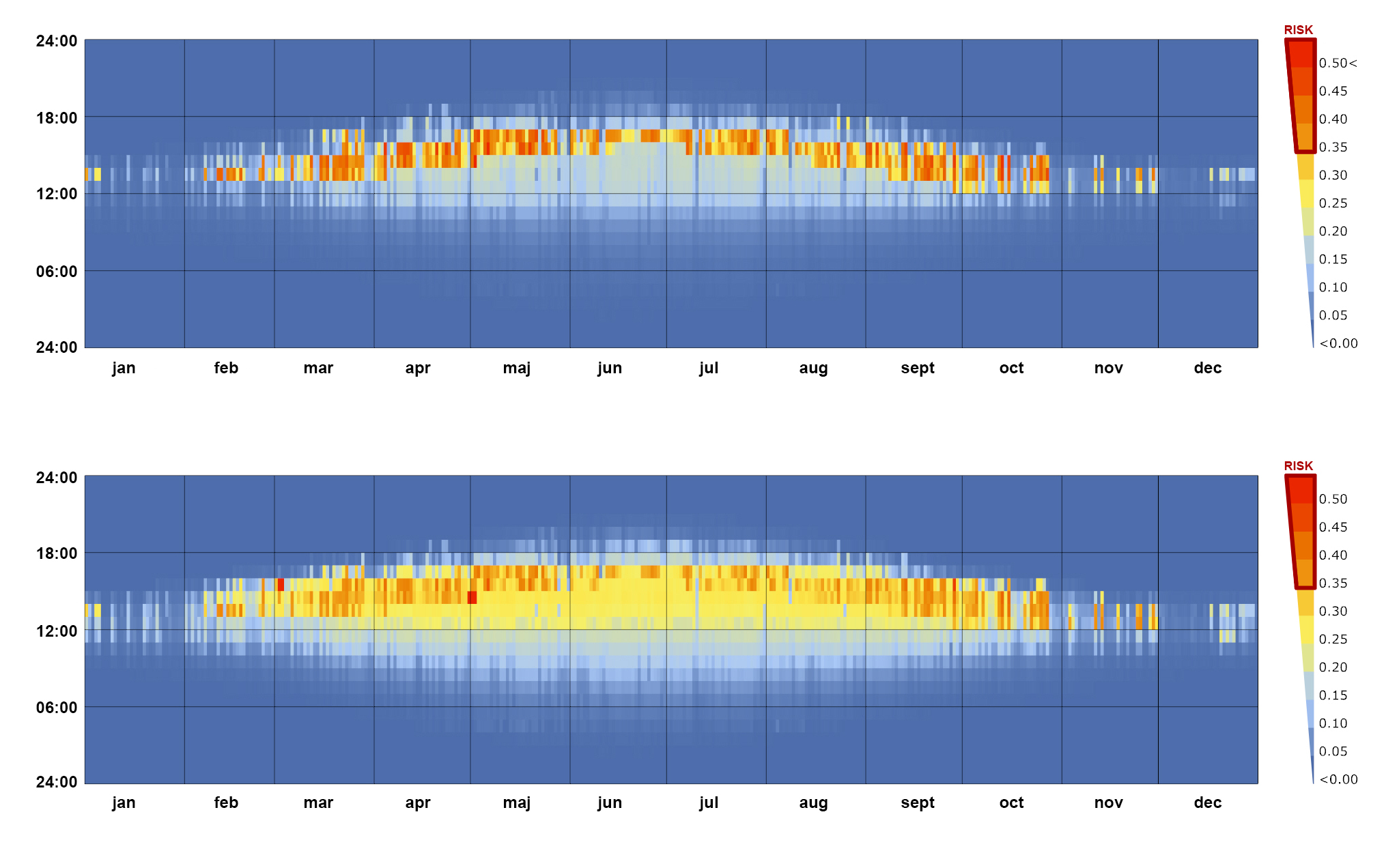Click the 0.15 value in the bottom legend
This screenshot has width=1399, height=868.
1333,695
